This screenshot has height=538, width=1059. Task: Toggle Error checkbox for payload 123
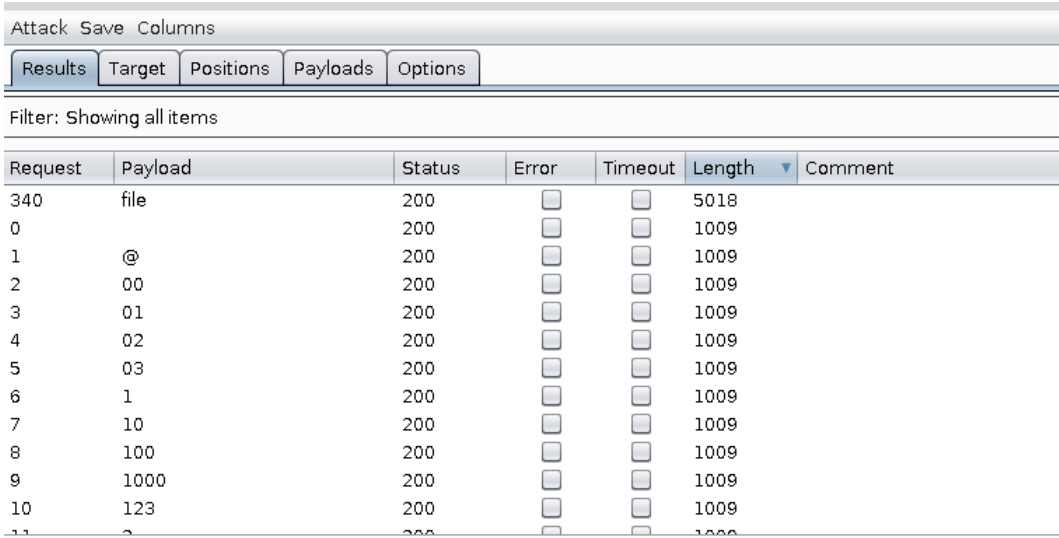(551, 508)
